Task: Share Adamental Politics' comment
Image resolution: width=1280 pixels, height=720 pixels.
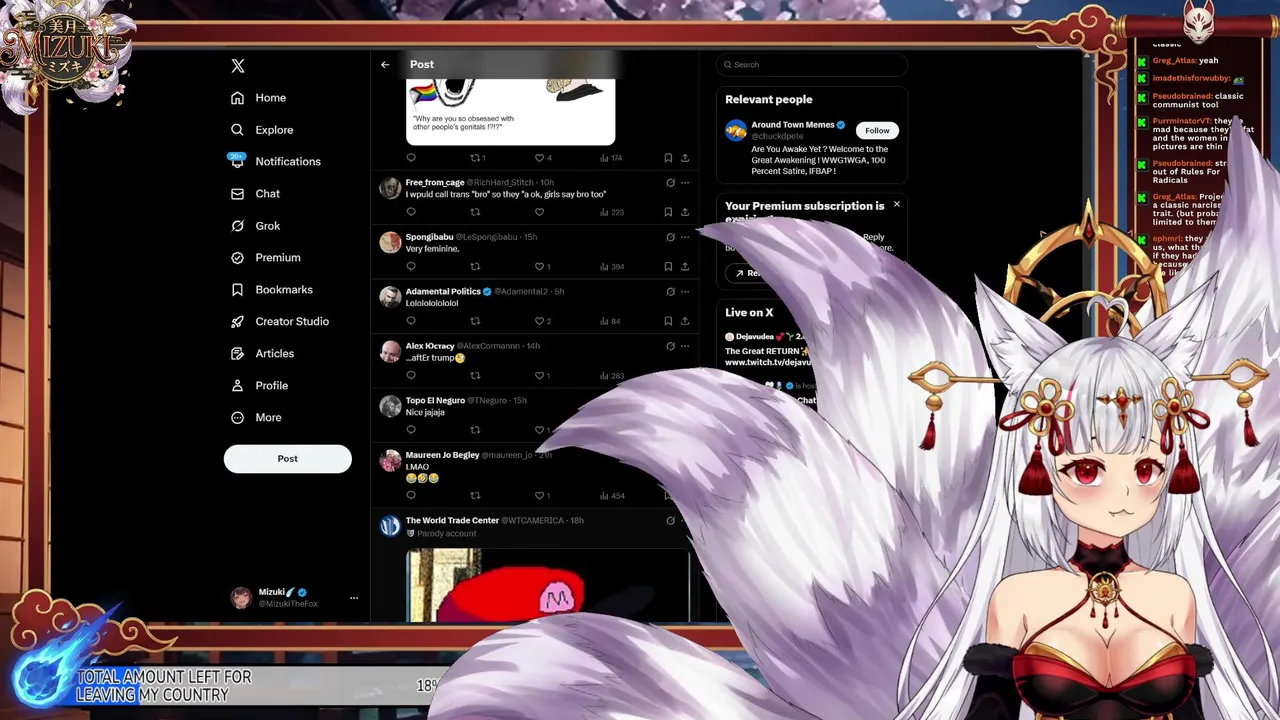Action: click(685, 321)
